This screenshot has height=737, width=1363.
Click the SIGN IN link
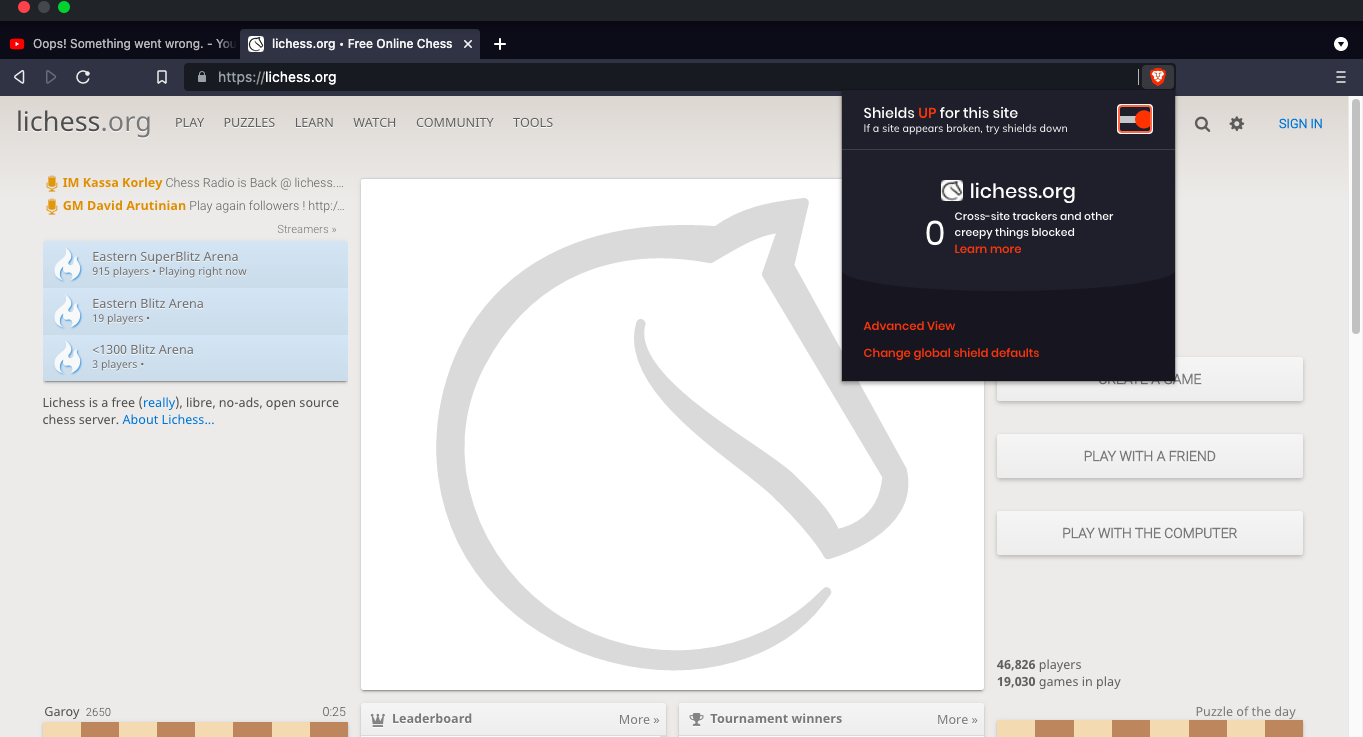(1300, 124)
